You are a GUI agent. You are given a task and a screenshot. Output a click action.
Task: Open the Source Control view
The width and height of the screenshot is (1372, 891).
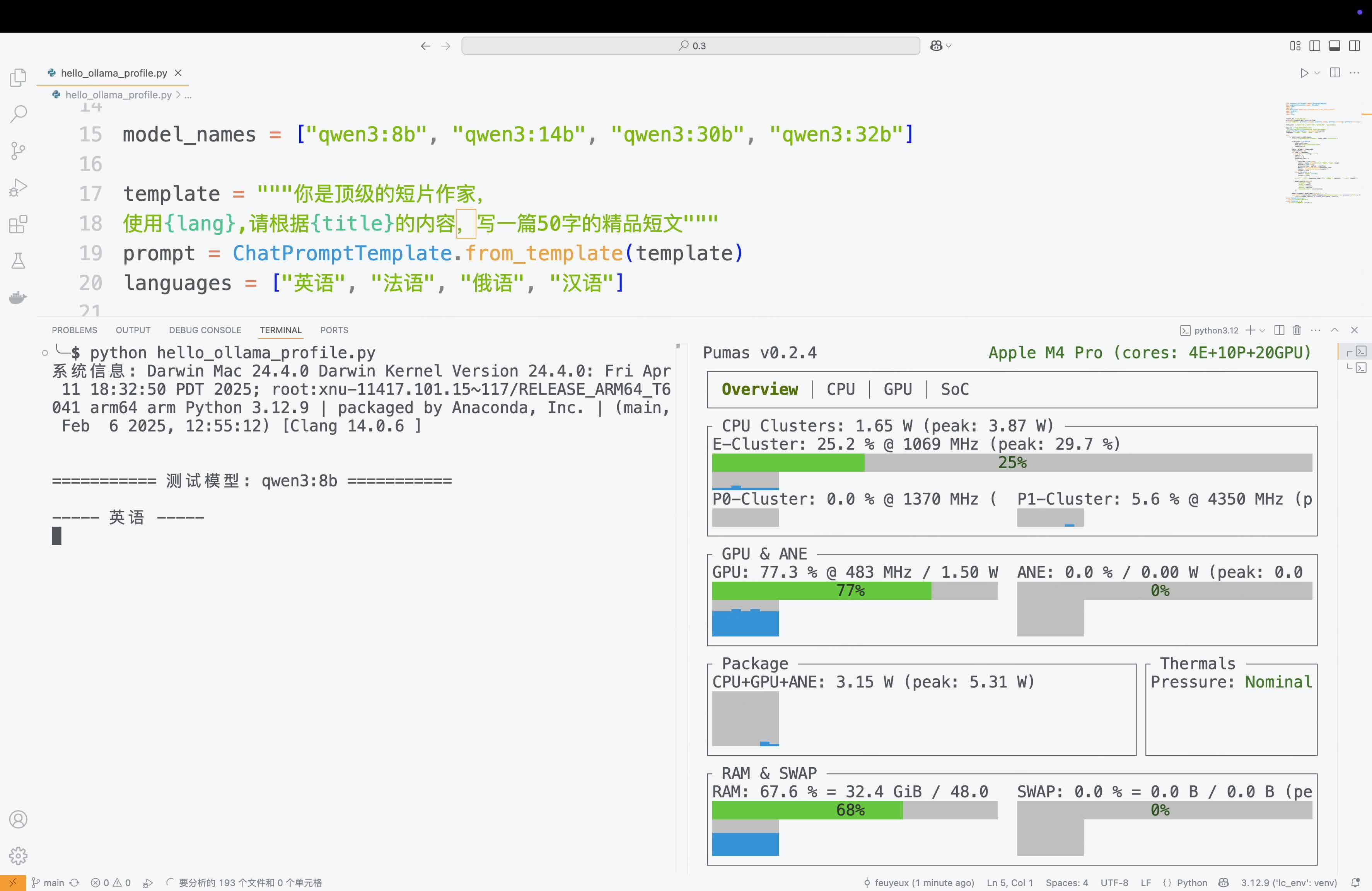click(x=18, y=151)
